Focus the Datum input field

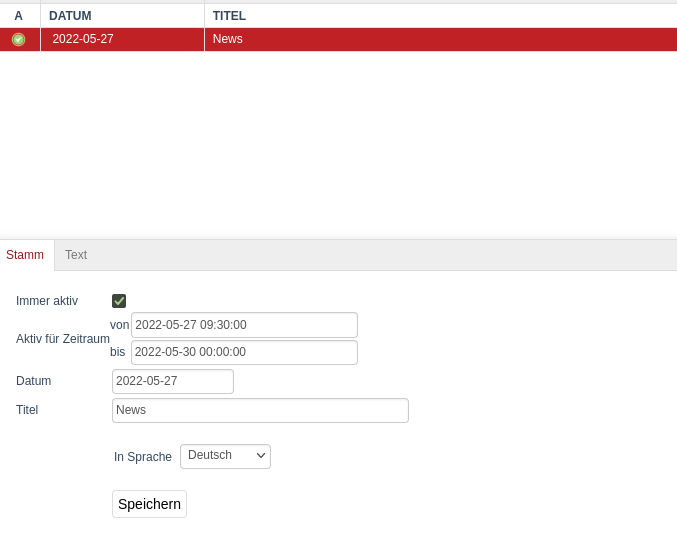pyautogui.click(x=172, y=381)
